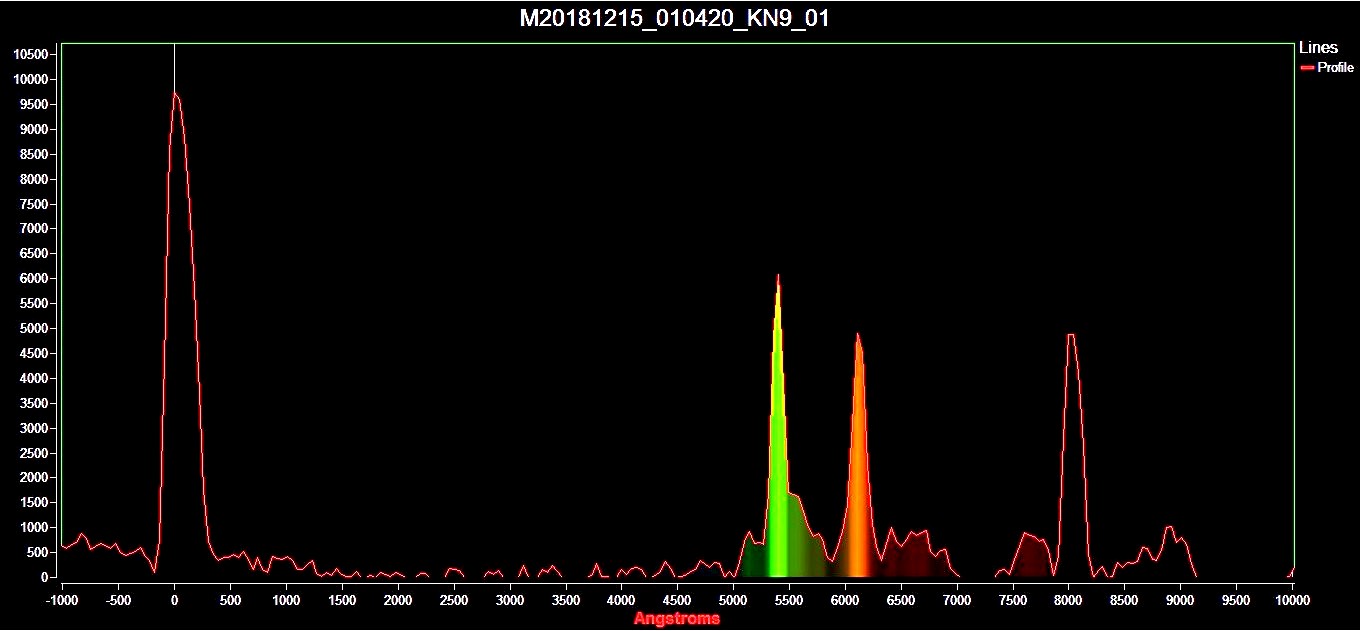The image size is (1360, 631).
Task: Click the 0 label on the x-axis
Action: point(174,600)
